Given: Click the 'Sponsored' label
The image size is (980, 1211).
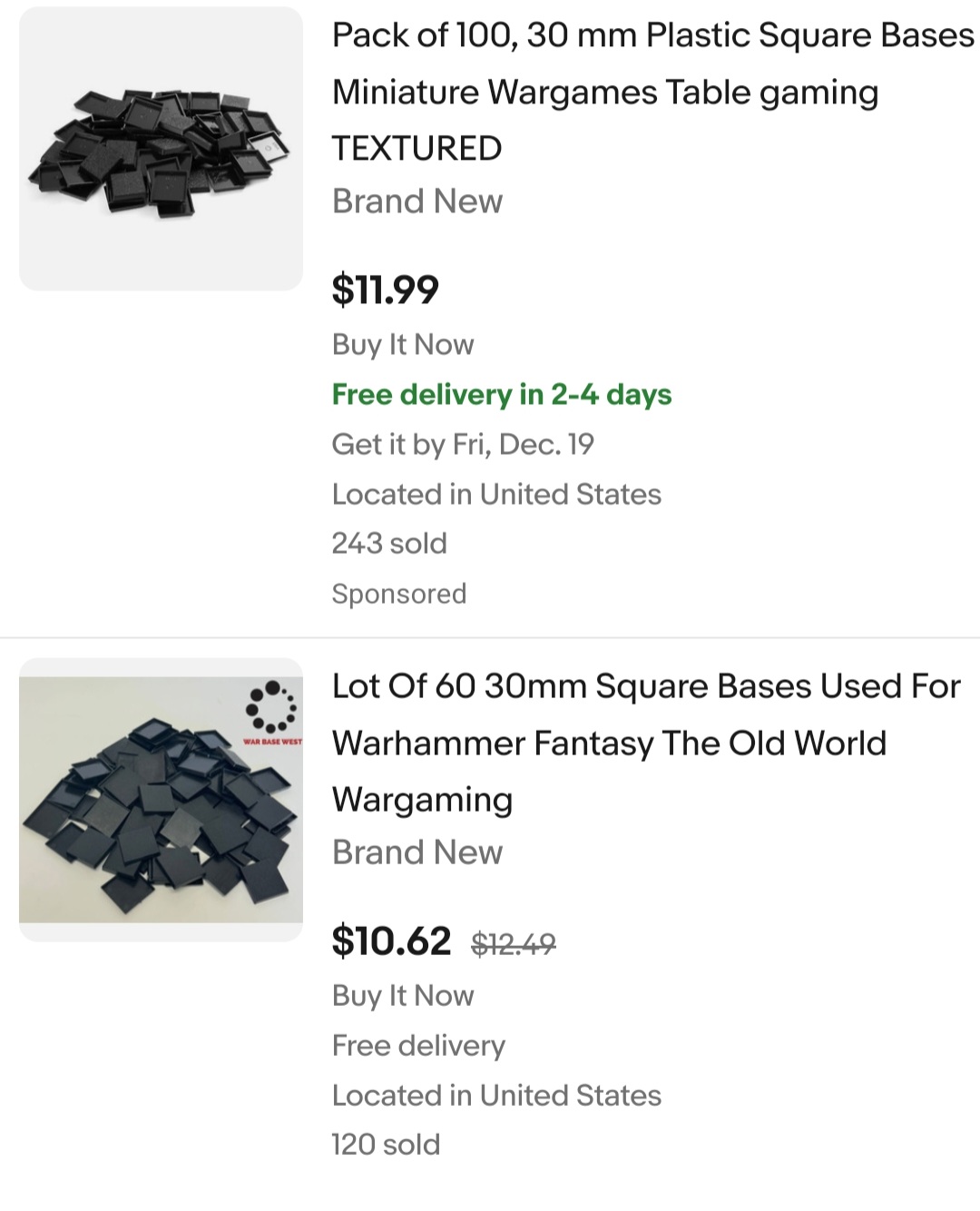Looking at the screenshot, I should click(x=399, y=594).
